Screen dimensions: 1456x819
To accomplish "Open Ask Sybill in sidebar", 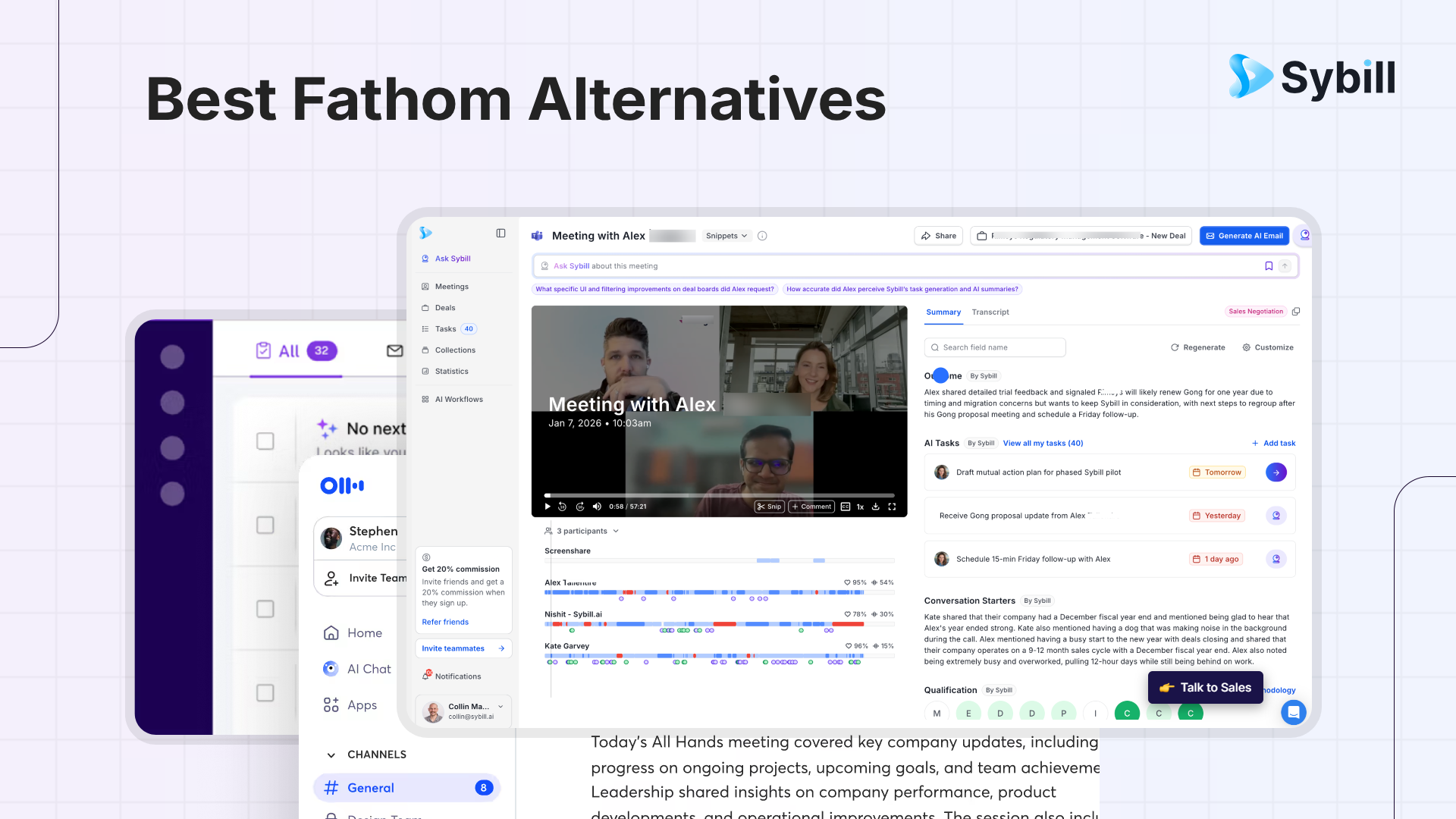I will (x=446, y=259).
